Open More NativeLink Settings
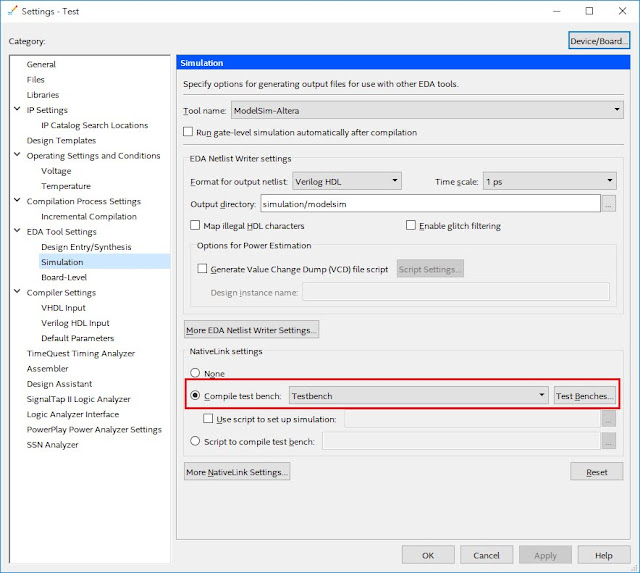 tap(237, 471)
